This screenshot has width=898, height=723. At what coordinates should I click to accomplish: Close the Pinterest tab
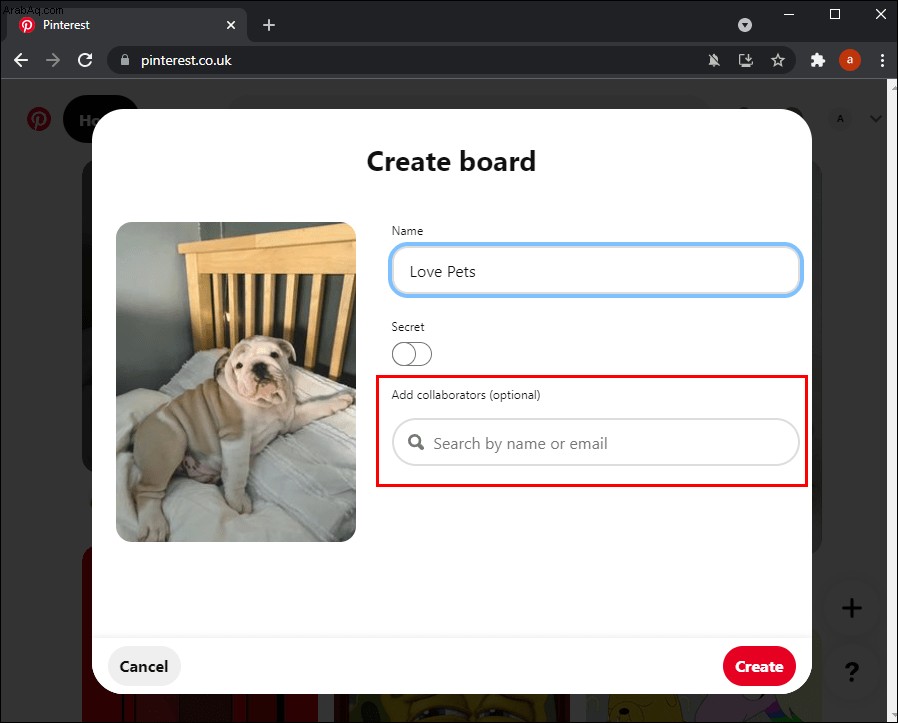[231, 25]
